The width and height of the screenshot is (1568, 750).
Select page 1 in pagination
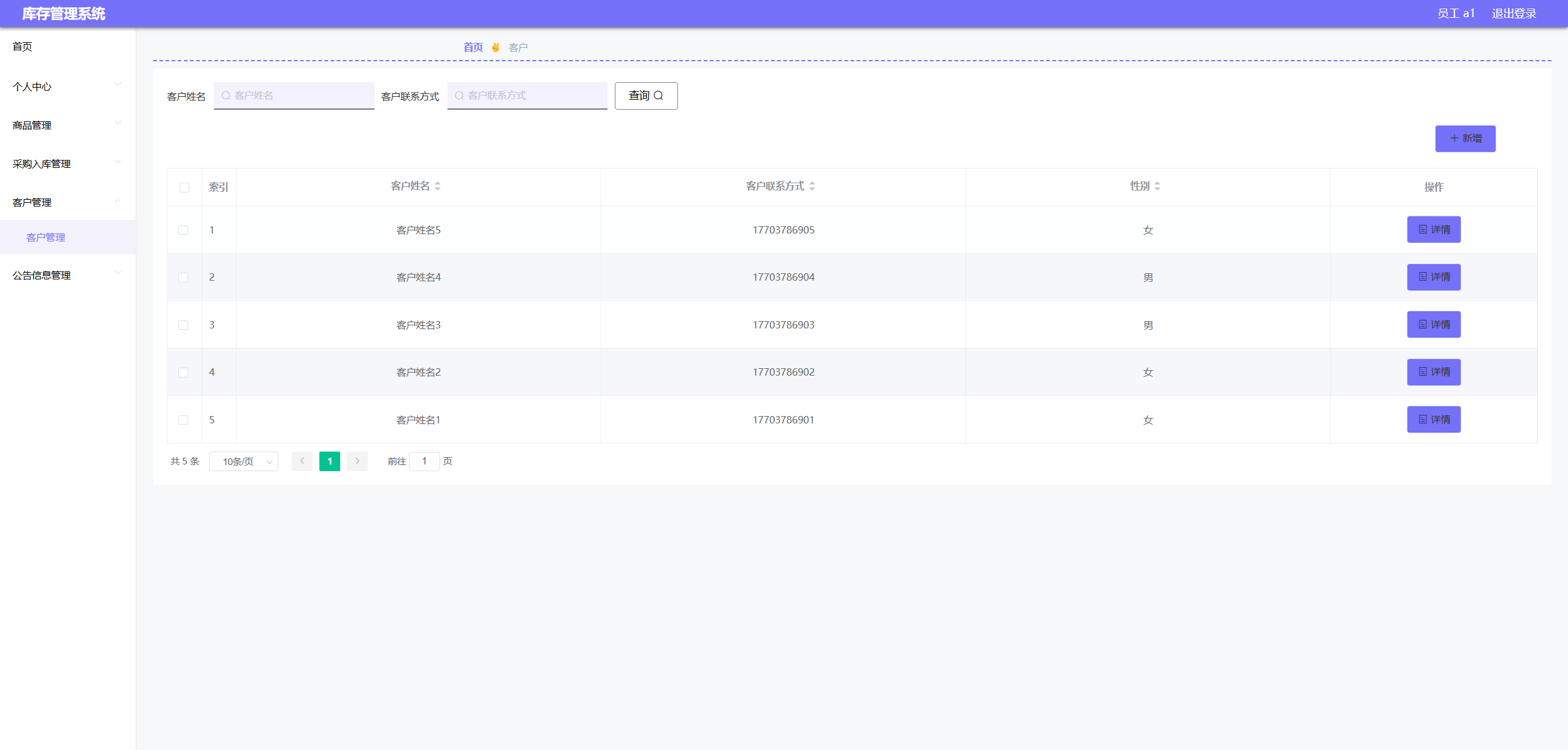[330, 461]
